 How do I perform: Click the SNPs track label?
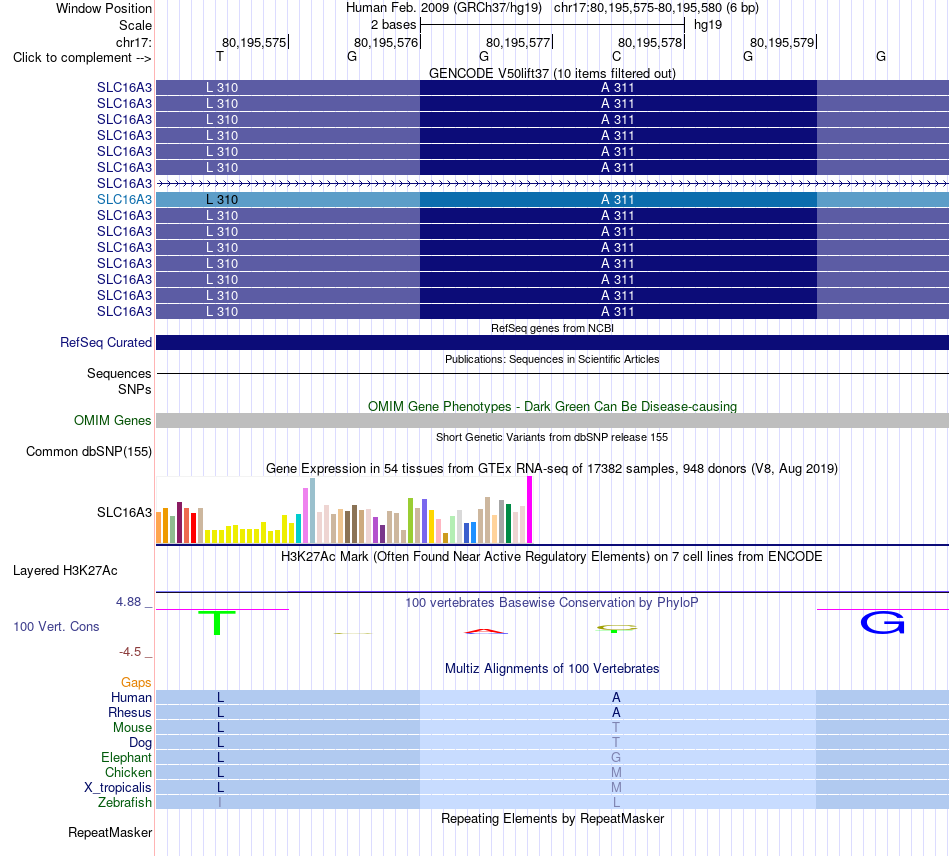tap(135, 389)
